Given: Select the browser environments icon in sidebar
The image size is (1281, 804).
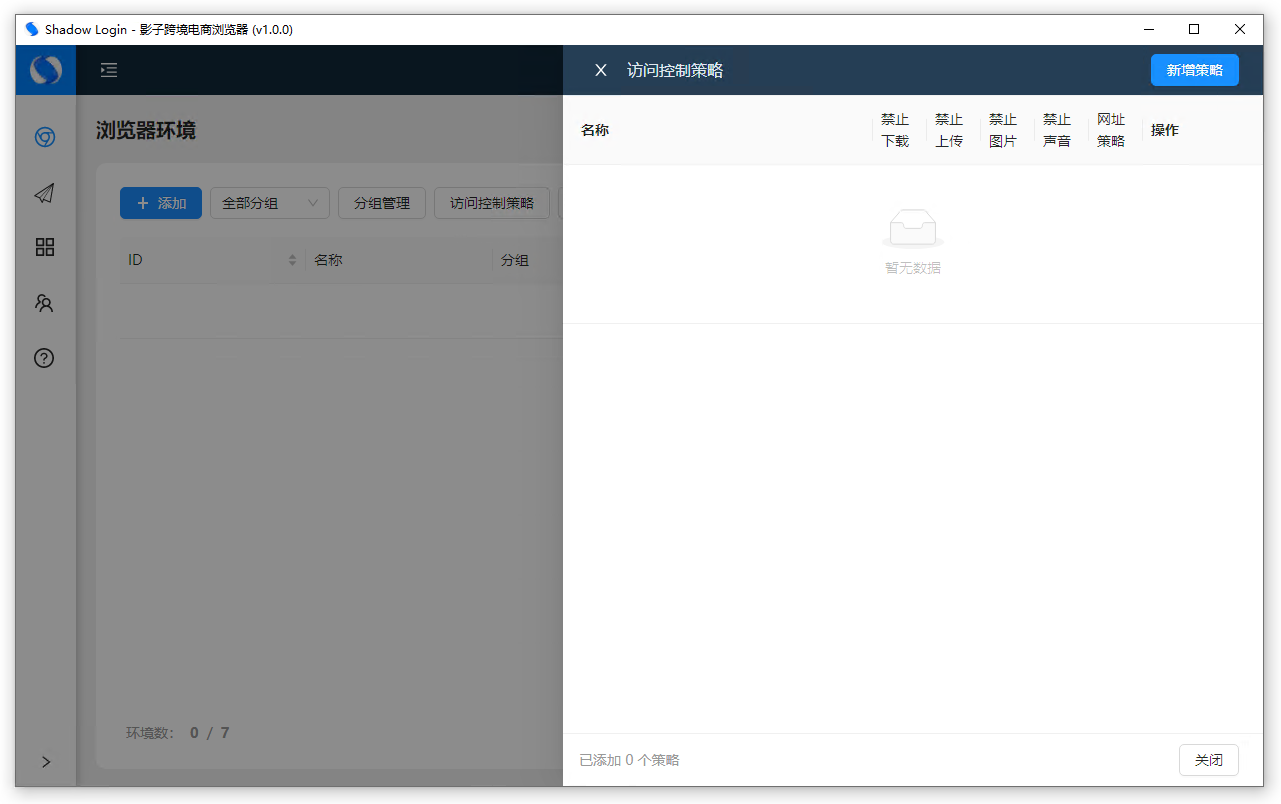Looking at the screenshot, I should (x=44, y=137).
